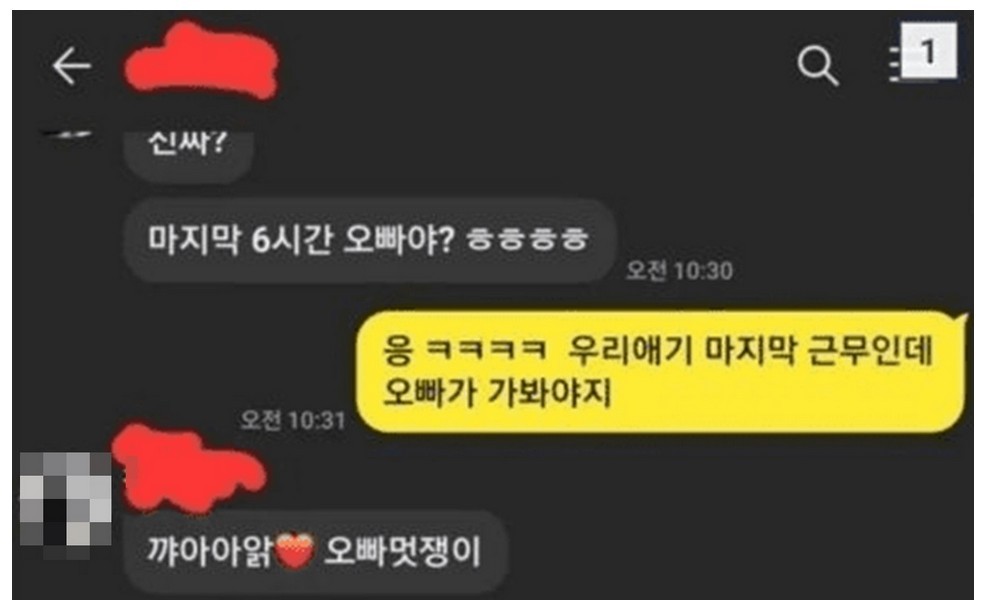Viewport: 999px width, 600px height.
Task: Tap the red-scribbled sender name above the last message
Action: pyautogui.click(x=189, y=468)
